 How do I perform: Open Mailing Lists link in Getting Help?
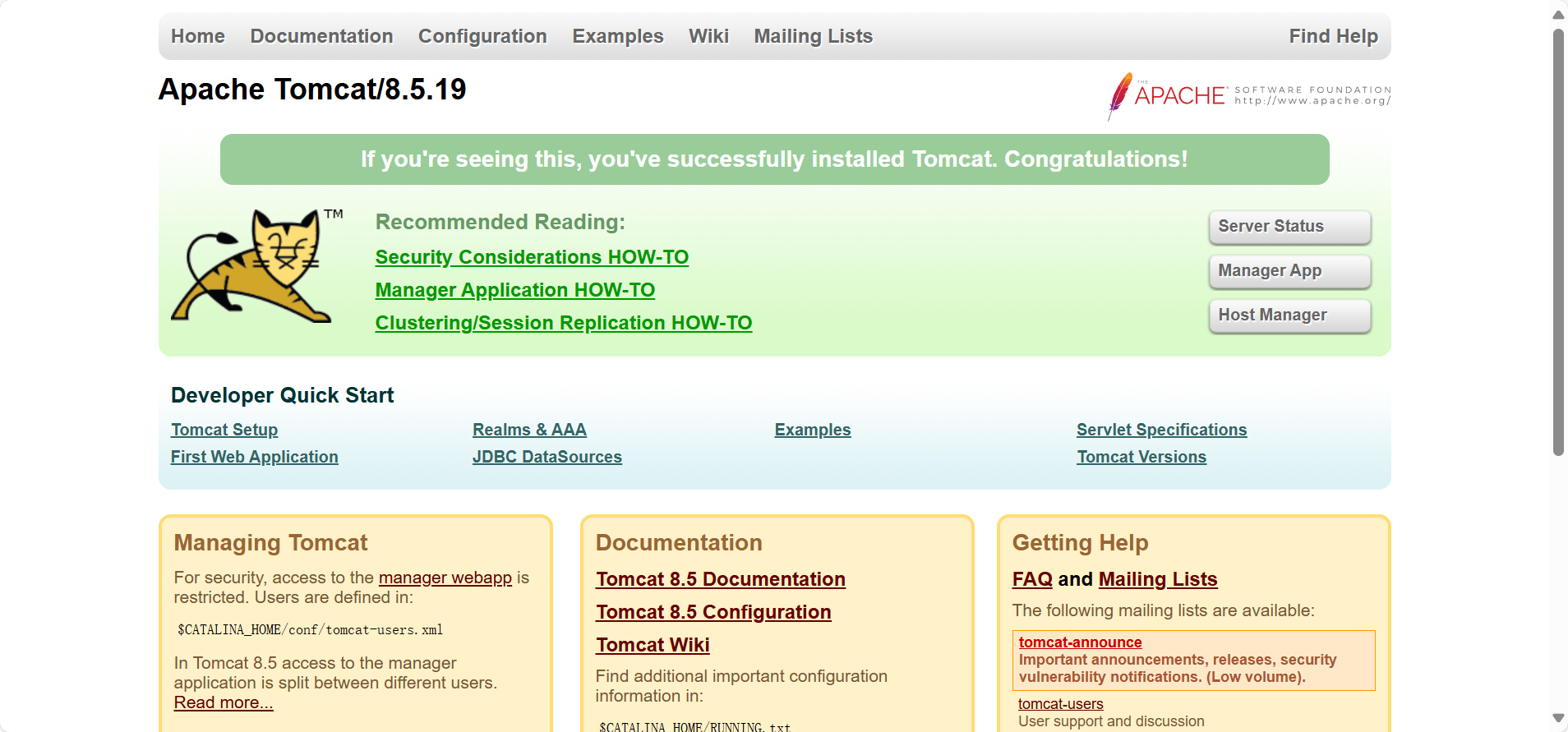(1158, 579)
